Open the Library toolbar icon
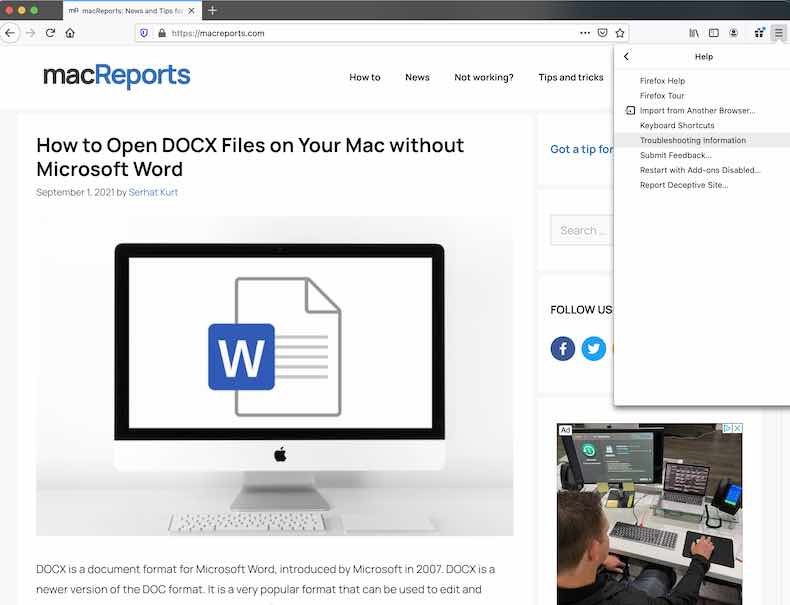 point(694,33)
